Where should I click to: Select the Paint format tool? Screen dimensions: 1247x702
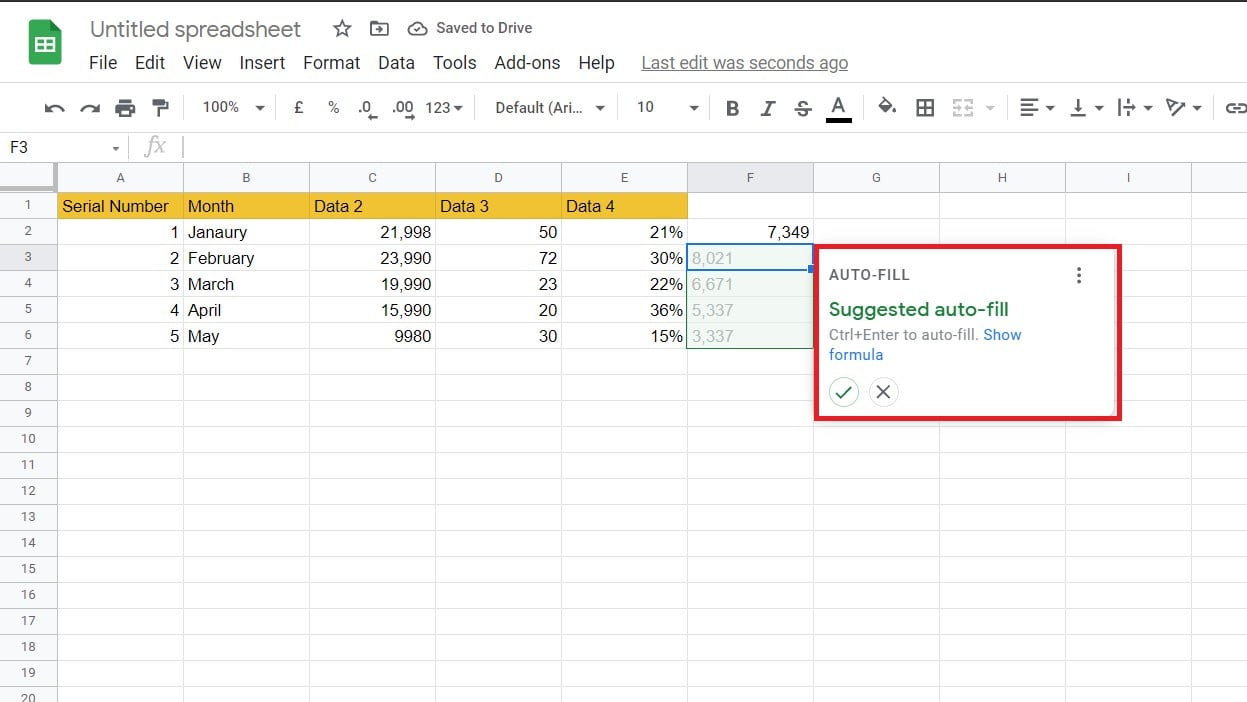(159, 107)
